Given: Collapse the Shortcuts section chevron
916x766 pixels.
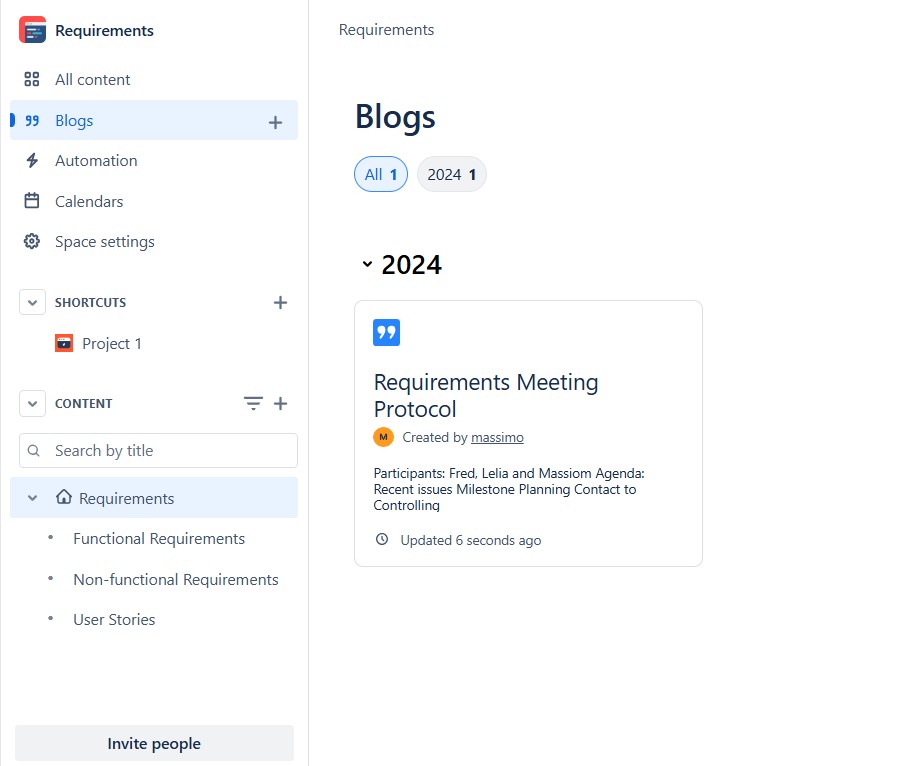Looking at the screenshot, I should click(33, 303).
